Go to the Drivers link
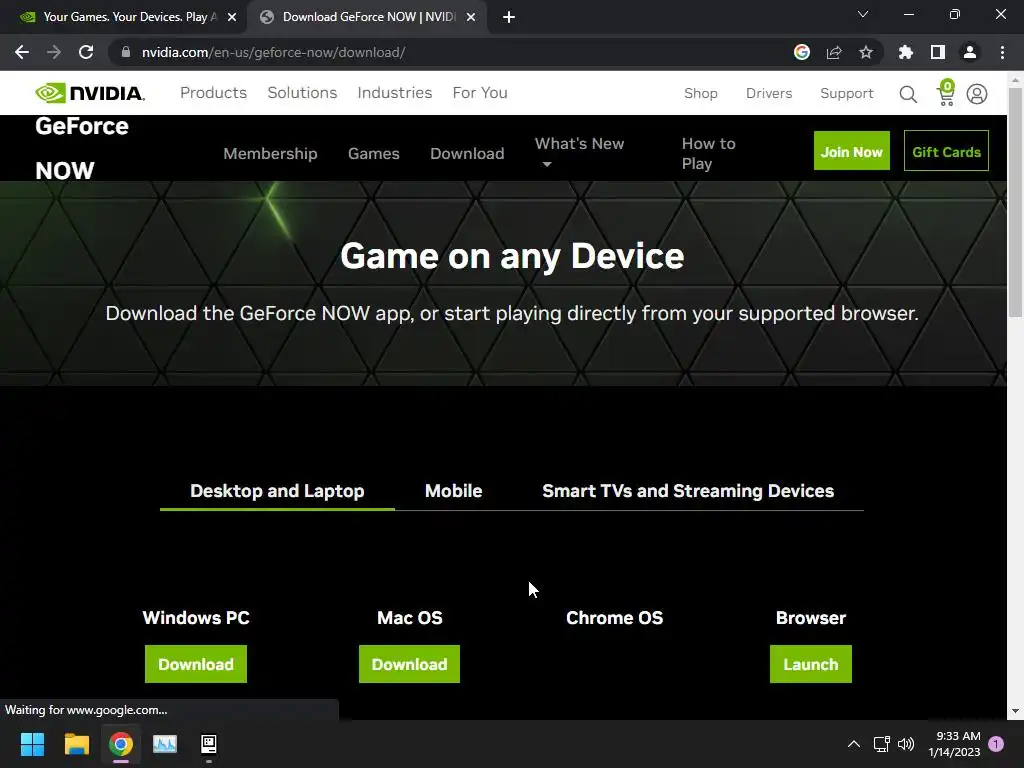Image resolution: width=1024 pixels, height=768 pixels. point(769,93)
